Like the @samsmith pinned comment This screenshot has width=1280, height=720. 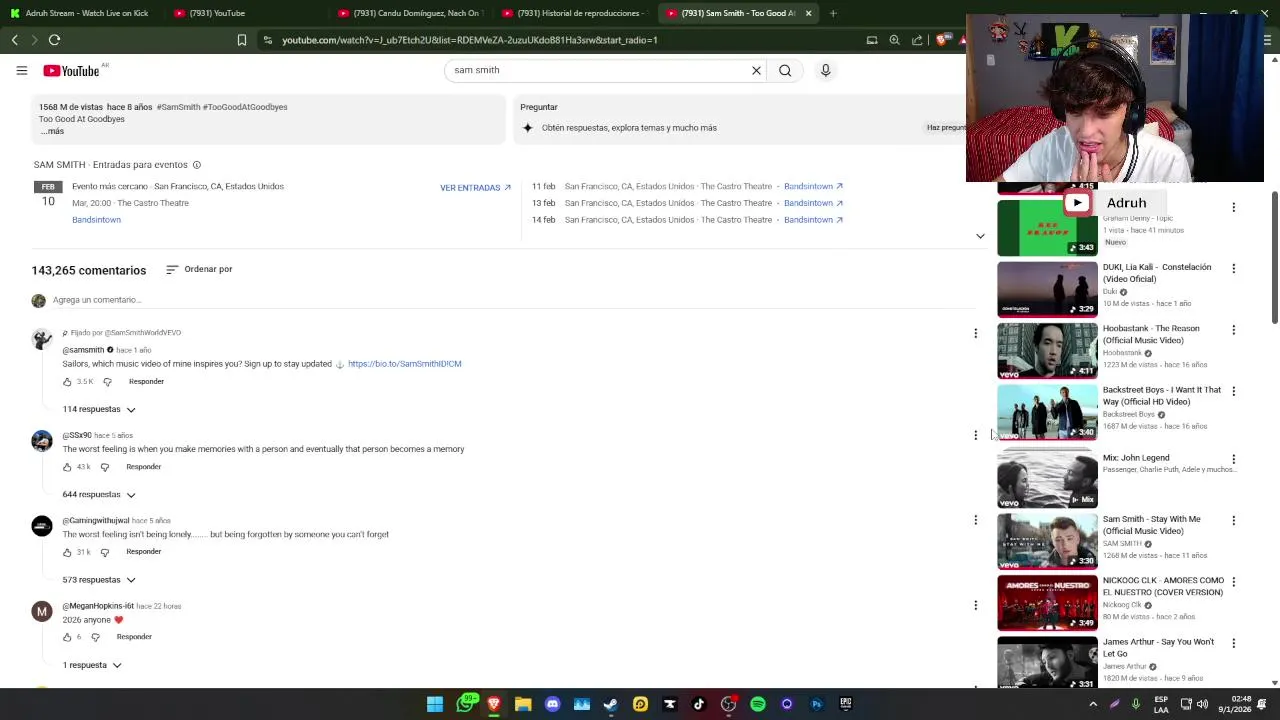click(x=67, y=382)
